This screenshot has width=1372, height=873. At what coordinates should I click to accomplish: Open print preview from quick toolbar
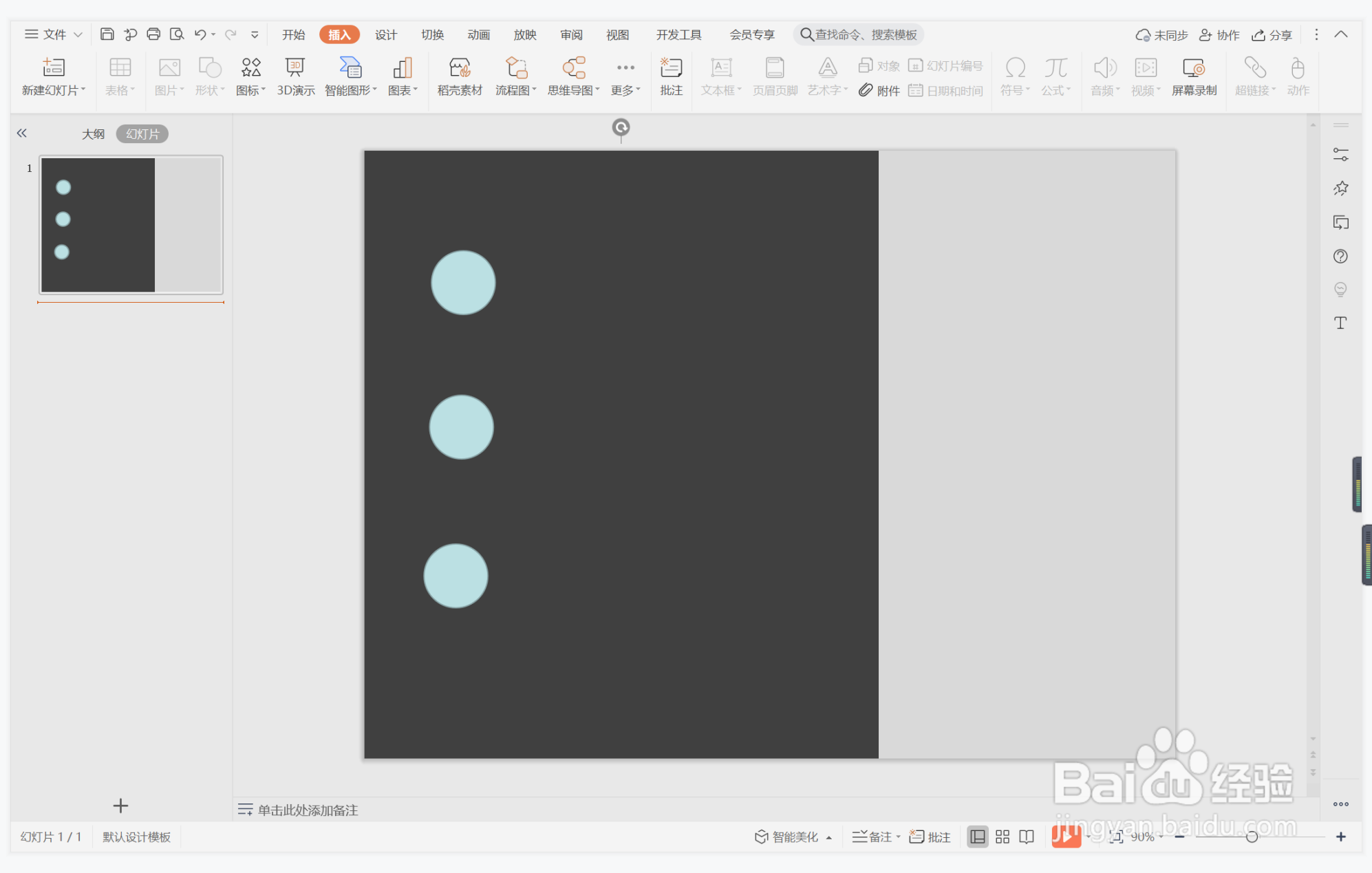point(177,34)
